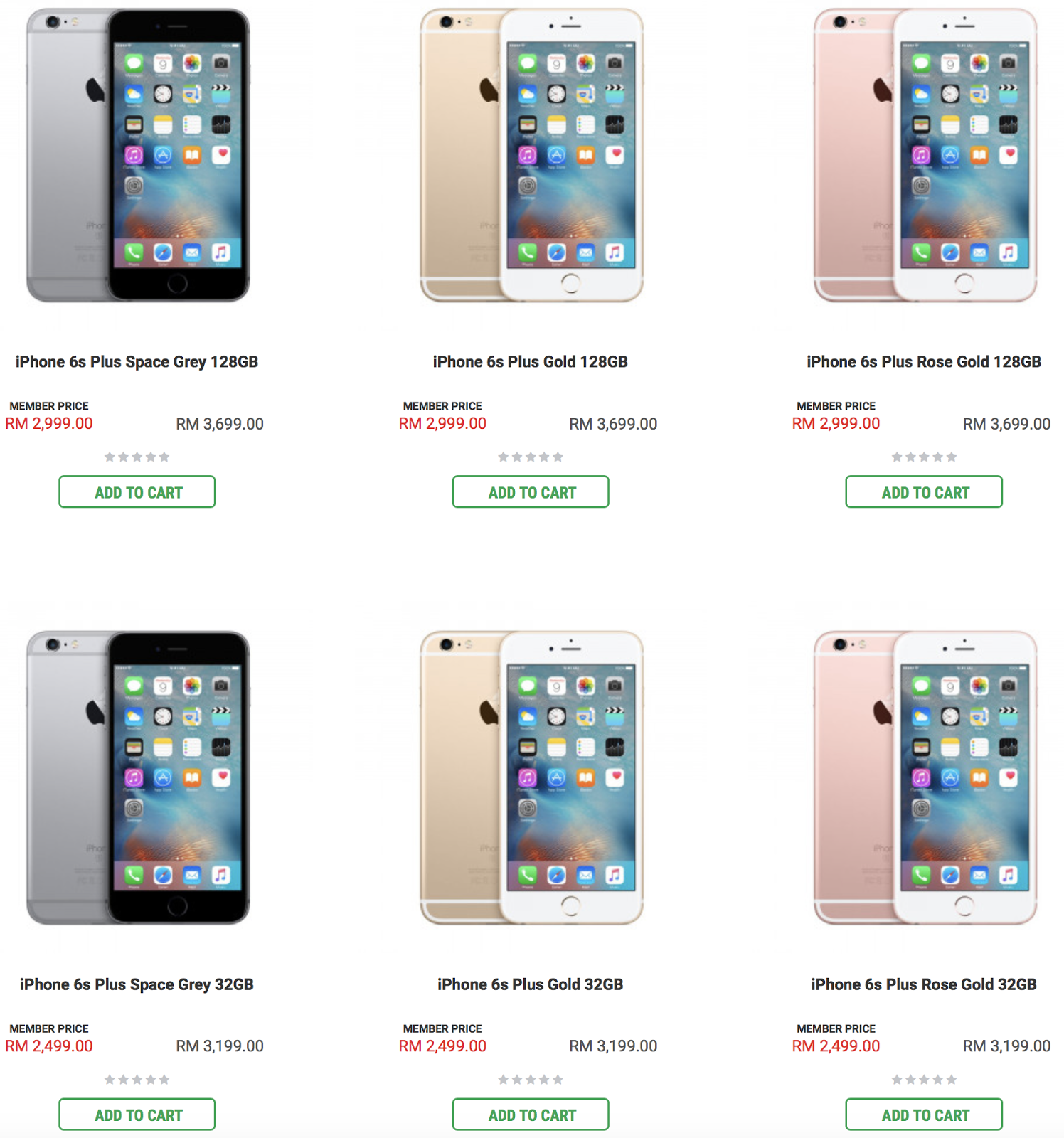
Task: Open iPhone 6s Plus Space Grey 128GB title link
Action: pyautogui.click(x=137, y=362)
